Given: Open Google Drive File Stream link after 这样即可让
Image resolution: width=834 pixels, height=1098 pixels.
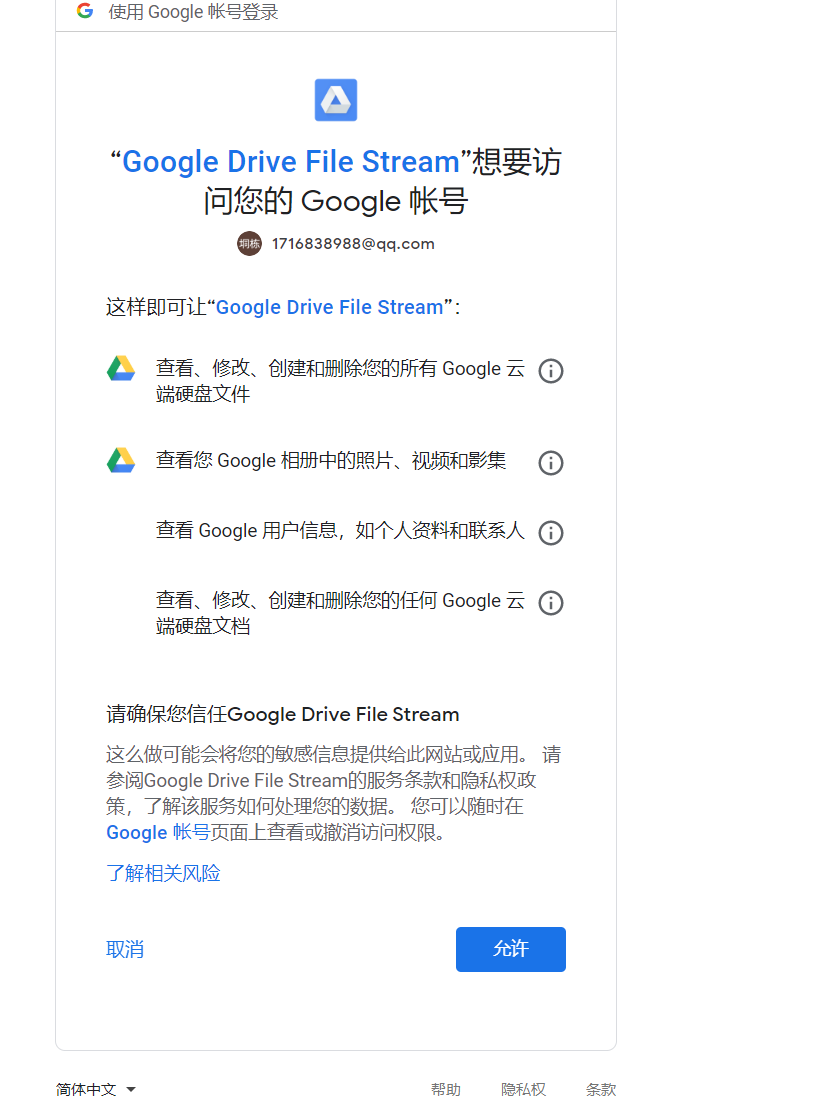Looking at the screenshot, I should pyautogui.click(x=329, y=307).
